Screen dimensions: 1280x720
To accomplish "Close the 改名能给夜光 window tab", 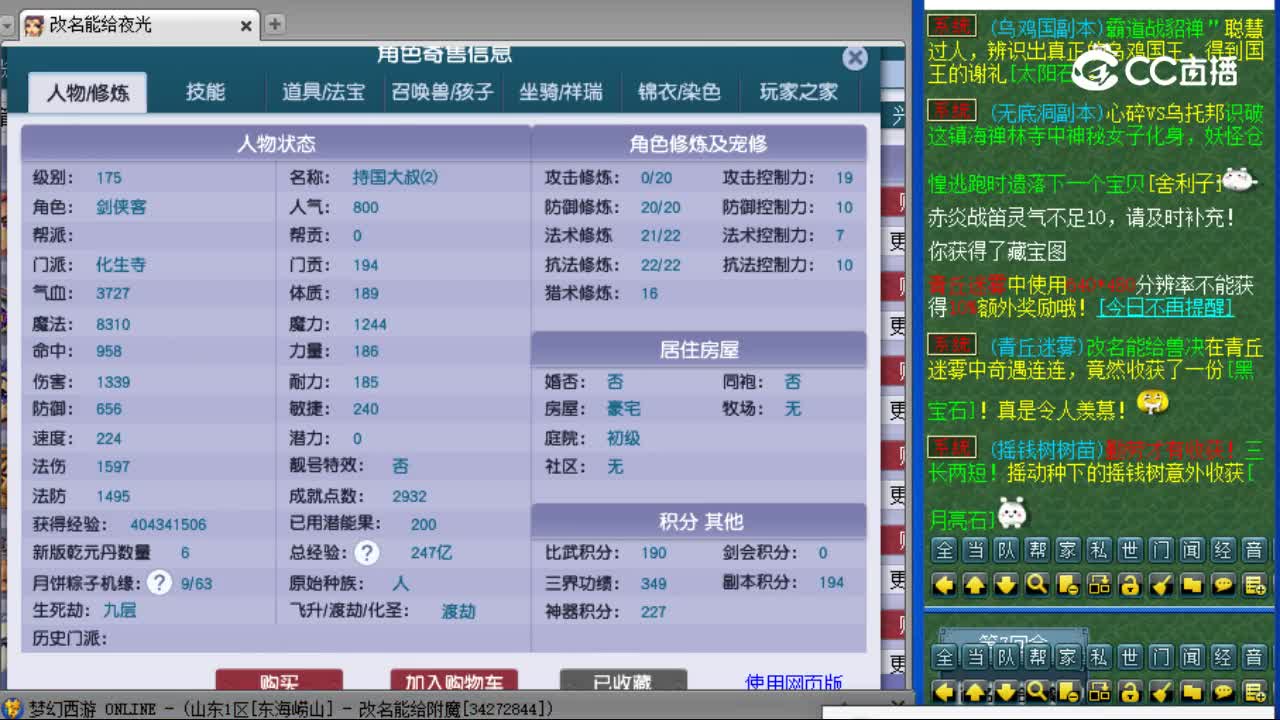I will coord(247,26).
